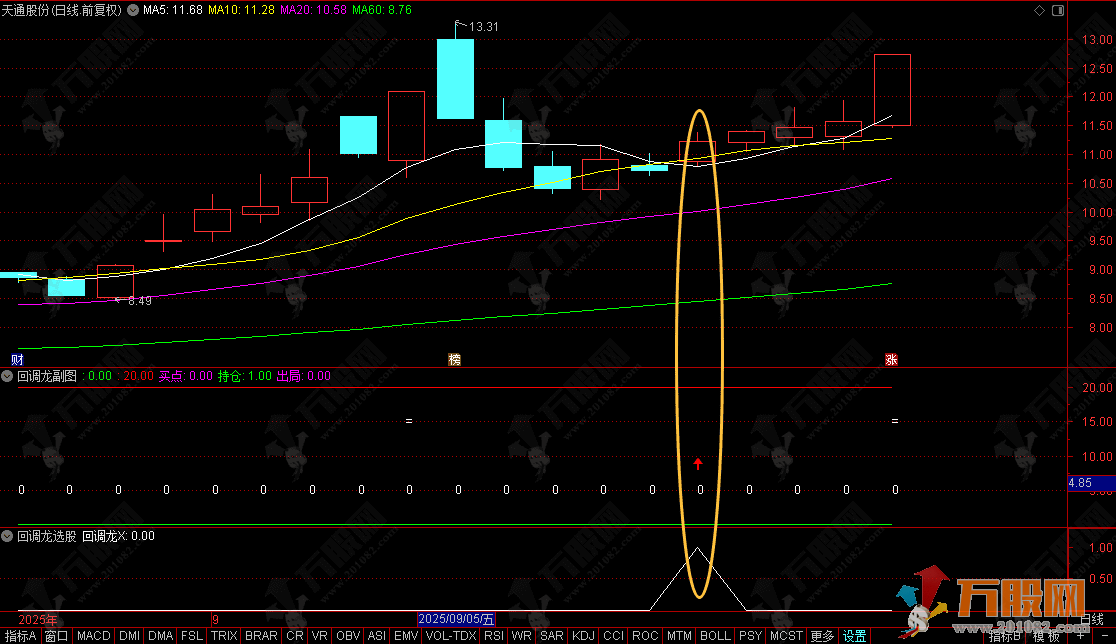Screen dimensions: 1116x644
Task: Click the 模板 template button
Action: pos(1046,635)
